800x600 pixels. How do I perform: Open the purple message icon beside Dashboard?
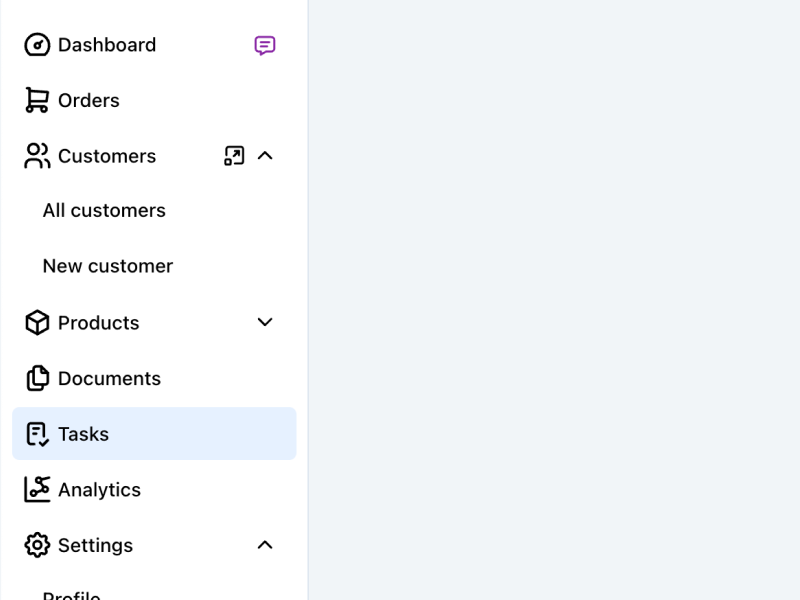[x=265, y=45]
